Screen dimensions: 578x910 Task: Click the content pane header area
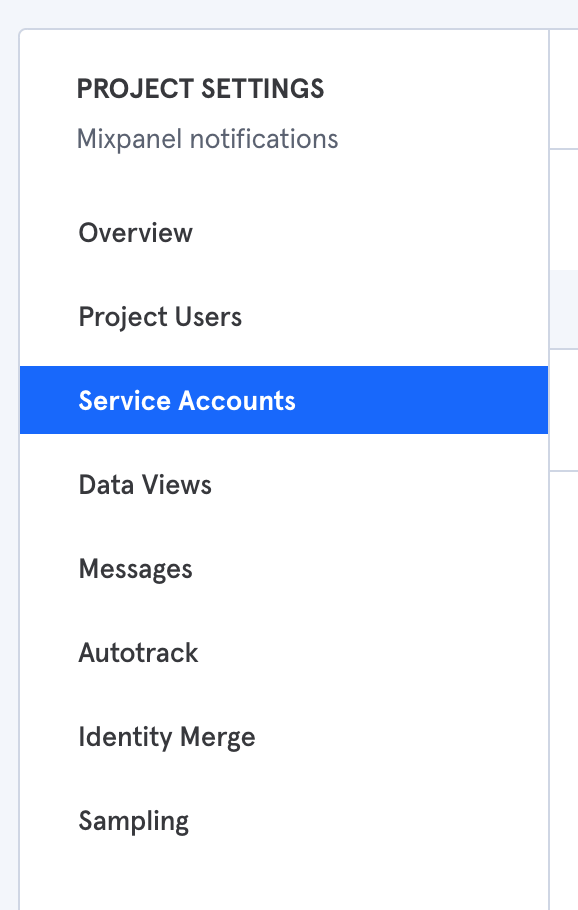(563, 89)
